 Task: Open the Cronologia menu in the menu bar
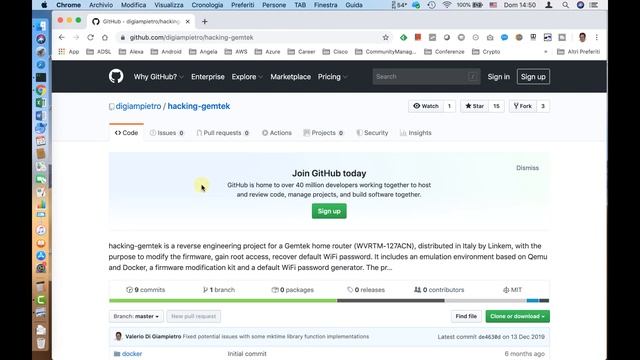pyautogui.click(x=207, y=5)
